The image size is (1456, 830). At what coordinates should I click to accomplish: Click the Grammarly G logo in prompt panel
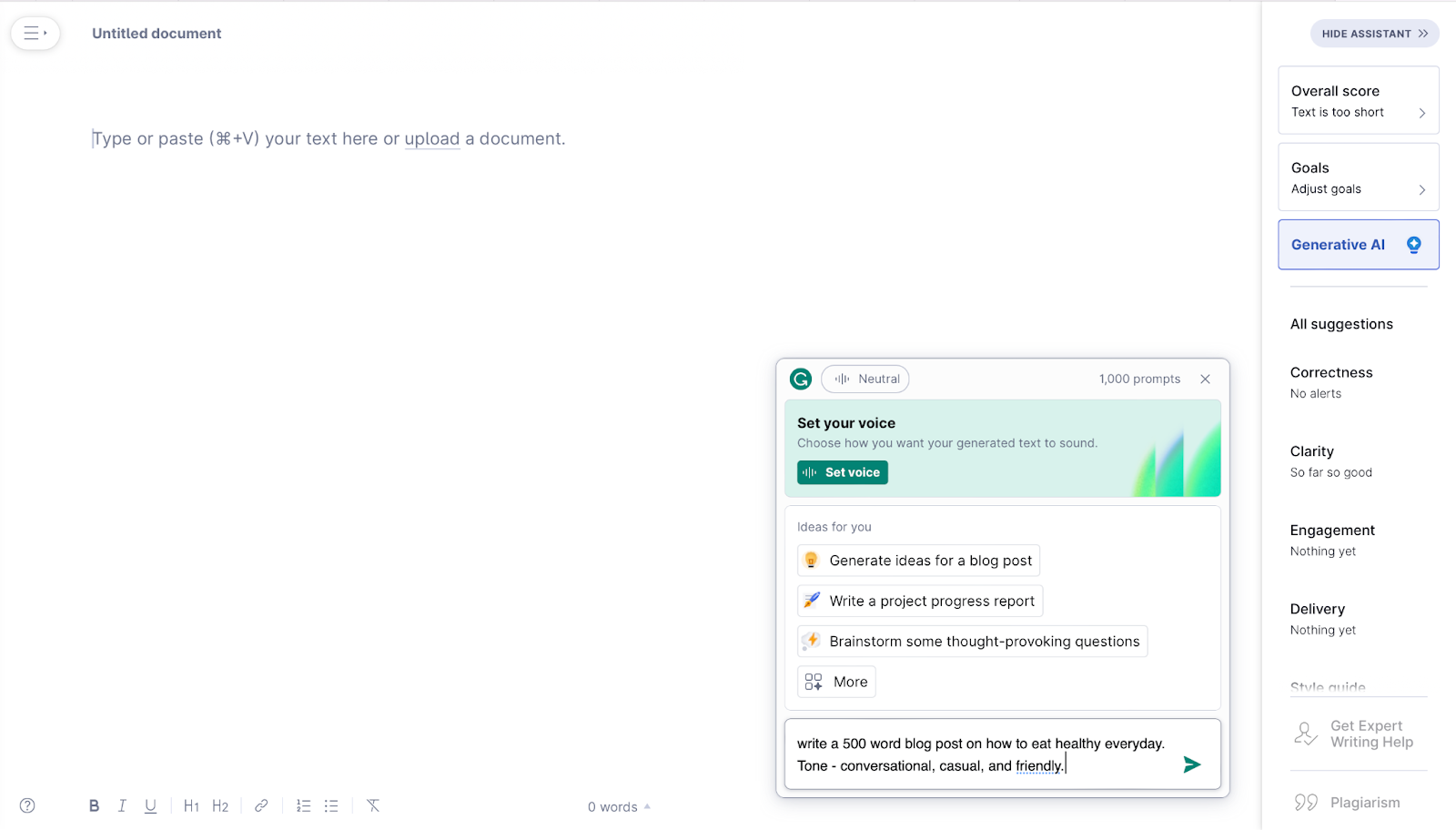point(801,379)
